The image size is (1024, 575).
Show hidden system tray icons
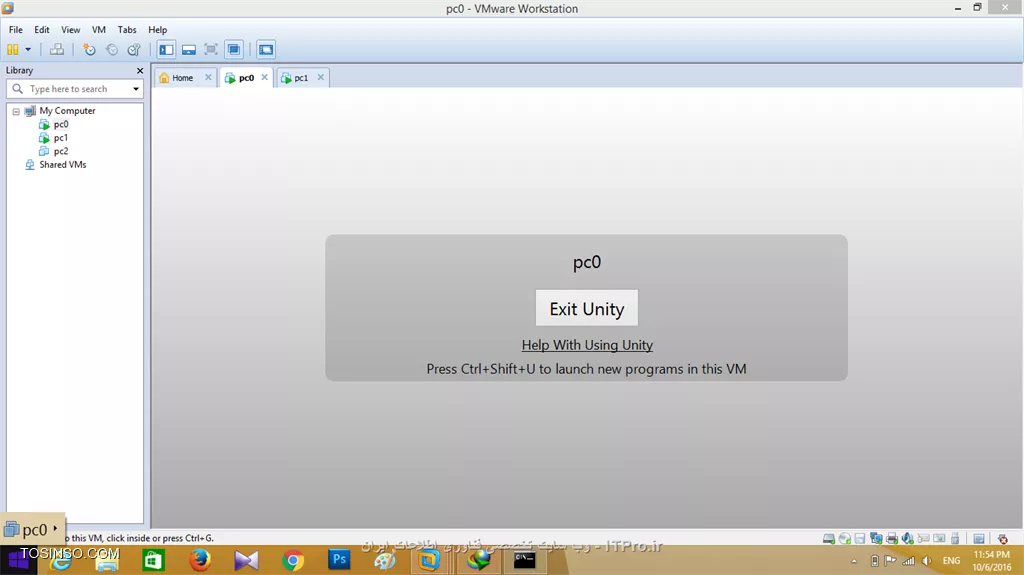854,561
